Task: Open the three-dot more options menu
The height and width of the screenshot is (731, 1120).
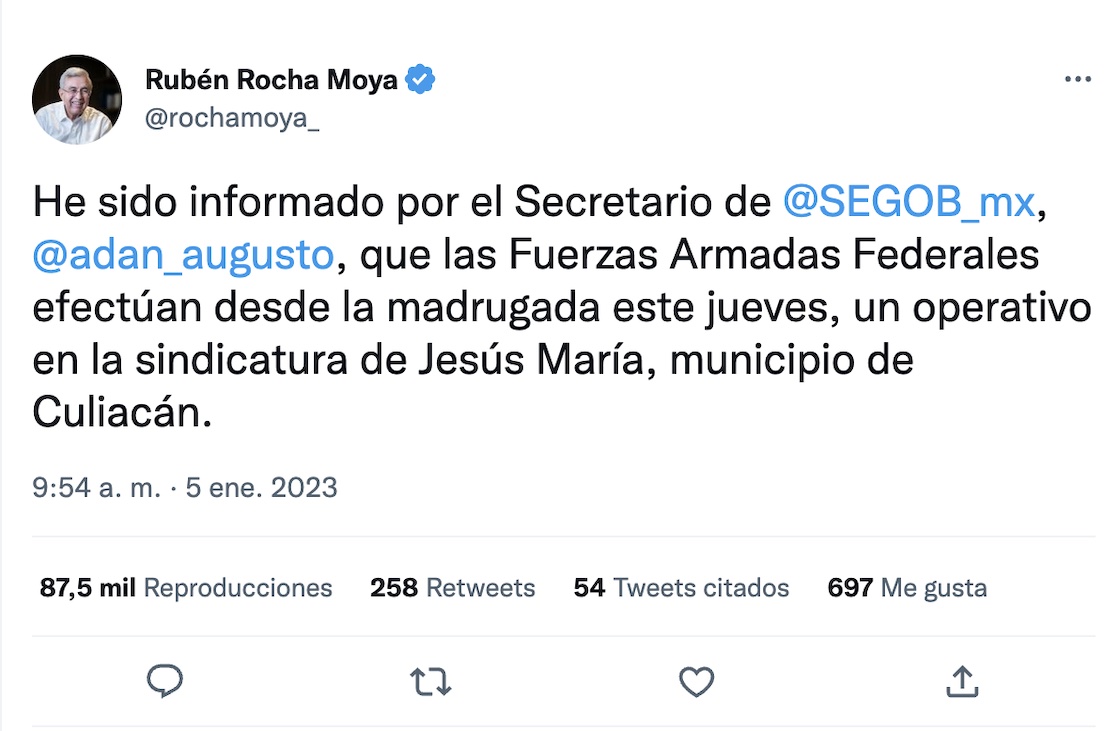Action: click(1077, 80)
